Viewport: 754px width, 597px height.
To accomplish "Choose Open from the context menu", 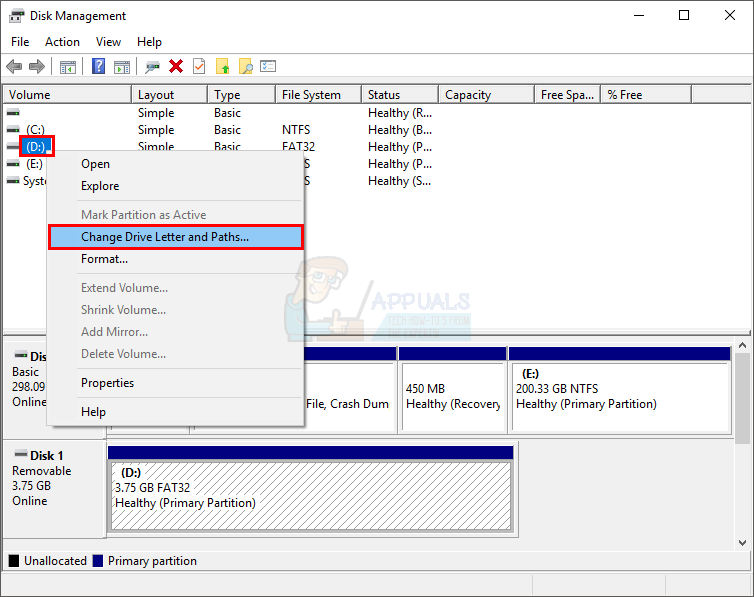I will click(176, 164).
